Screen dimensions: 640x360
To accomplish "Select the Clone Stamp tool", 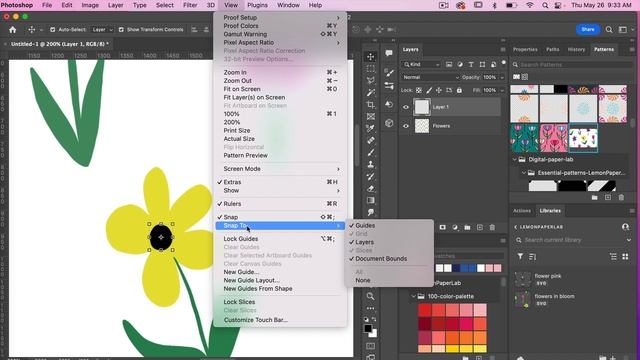I will tap(371, 164).
